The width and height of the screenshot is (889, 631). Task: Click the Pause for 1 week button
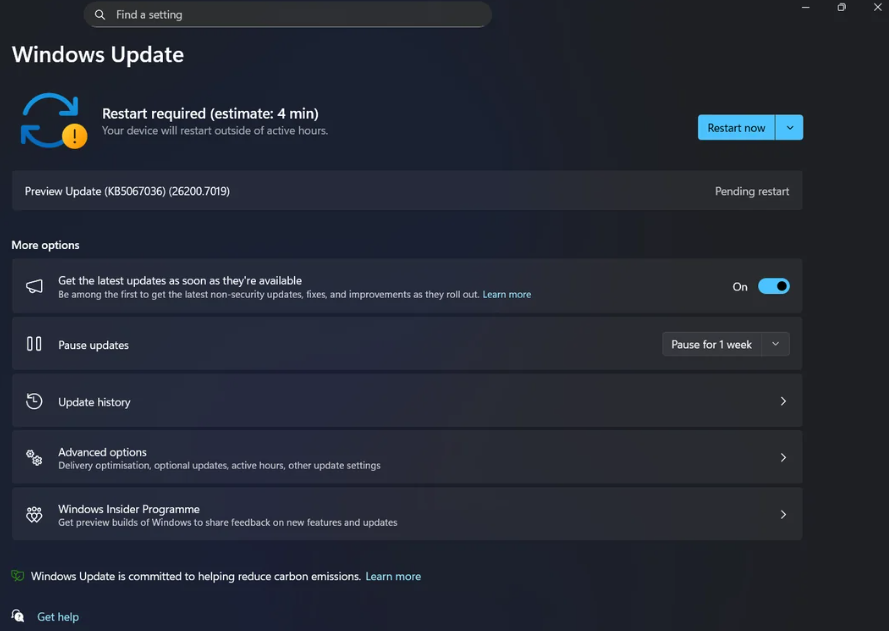712,344
